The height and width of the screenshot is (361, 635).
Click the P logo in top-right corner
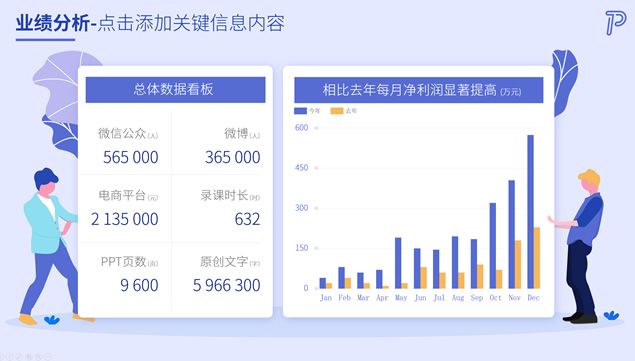click(x=615, y=23)
